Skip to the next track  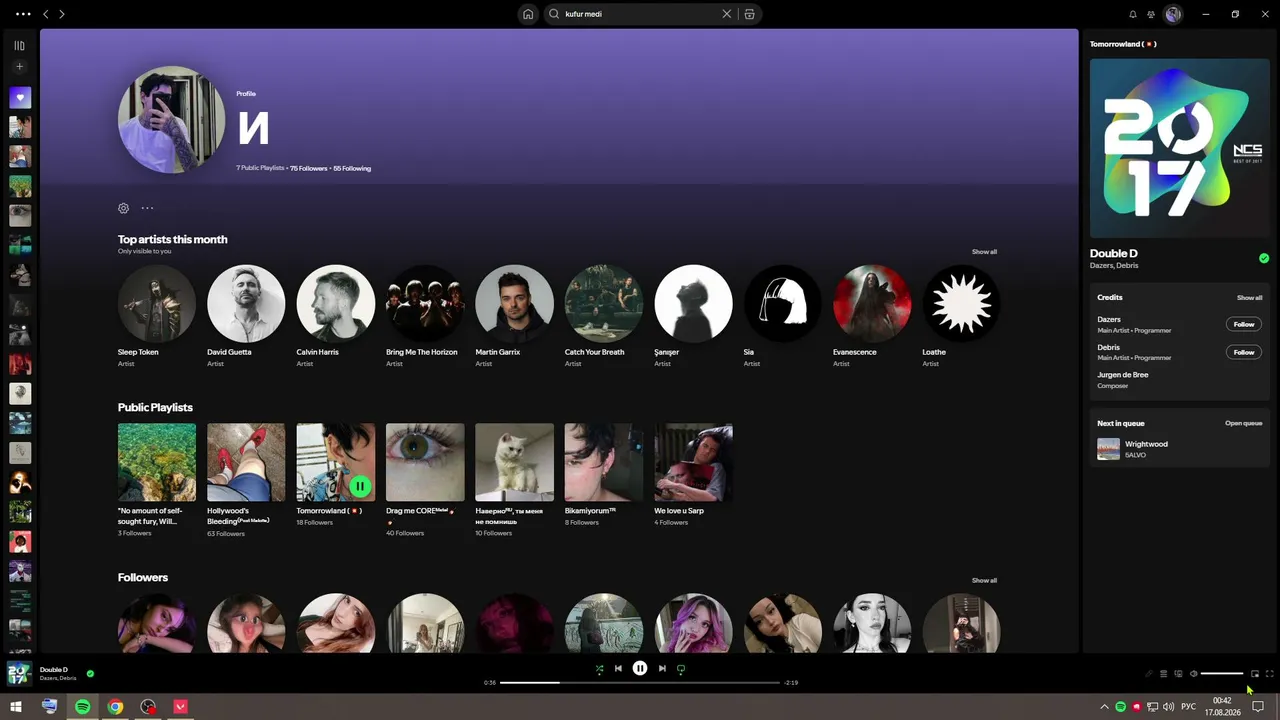[x=662, y=669]
